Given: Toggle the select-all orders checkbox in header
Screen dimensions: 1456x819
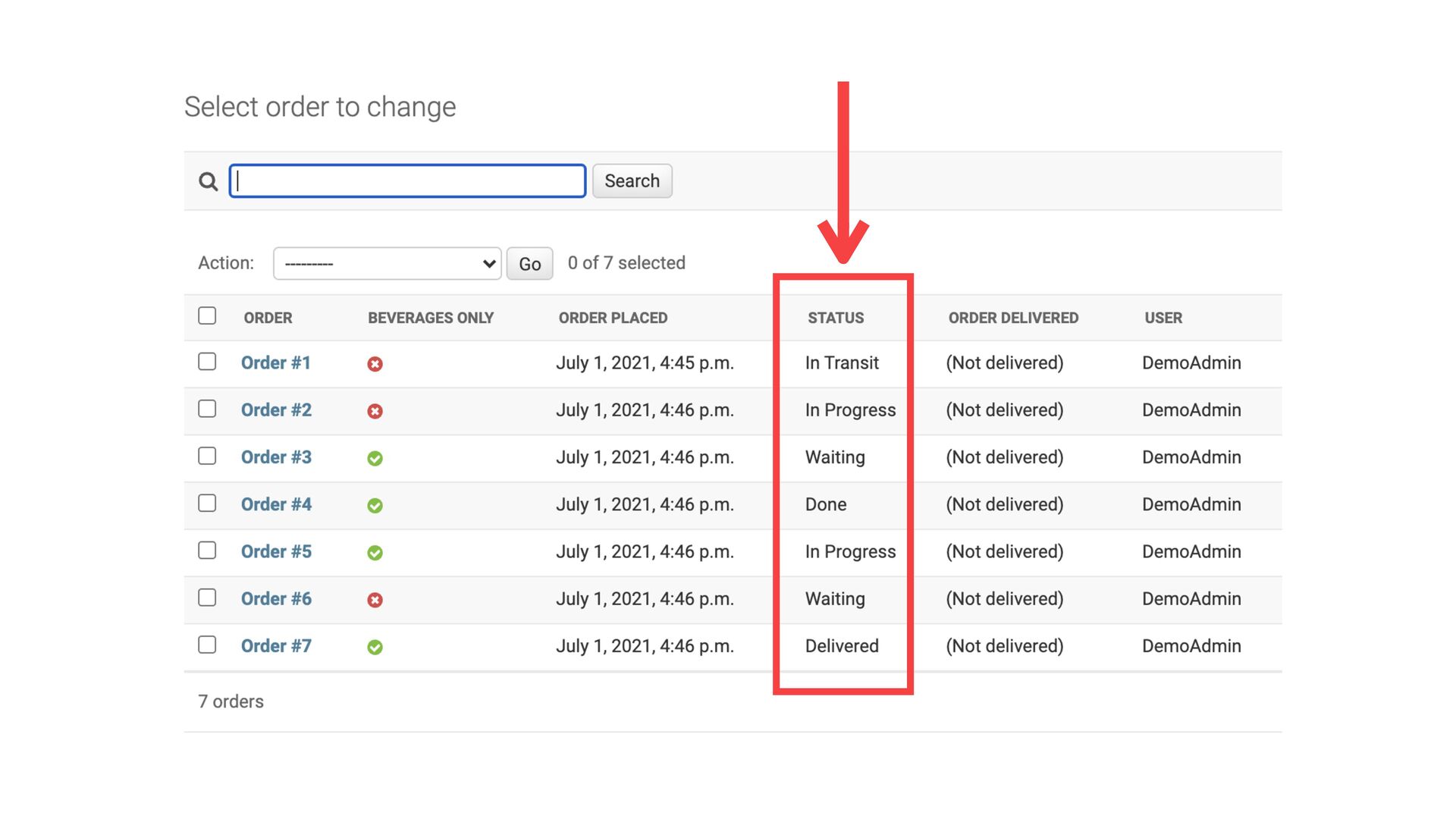Looking at the screenshot, I should (207, 315).
